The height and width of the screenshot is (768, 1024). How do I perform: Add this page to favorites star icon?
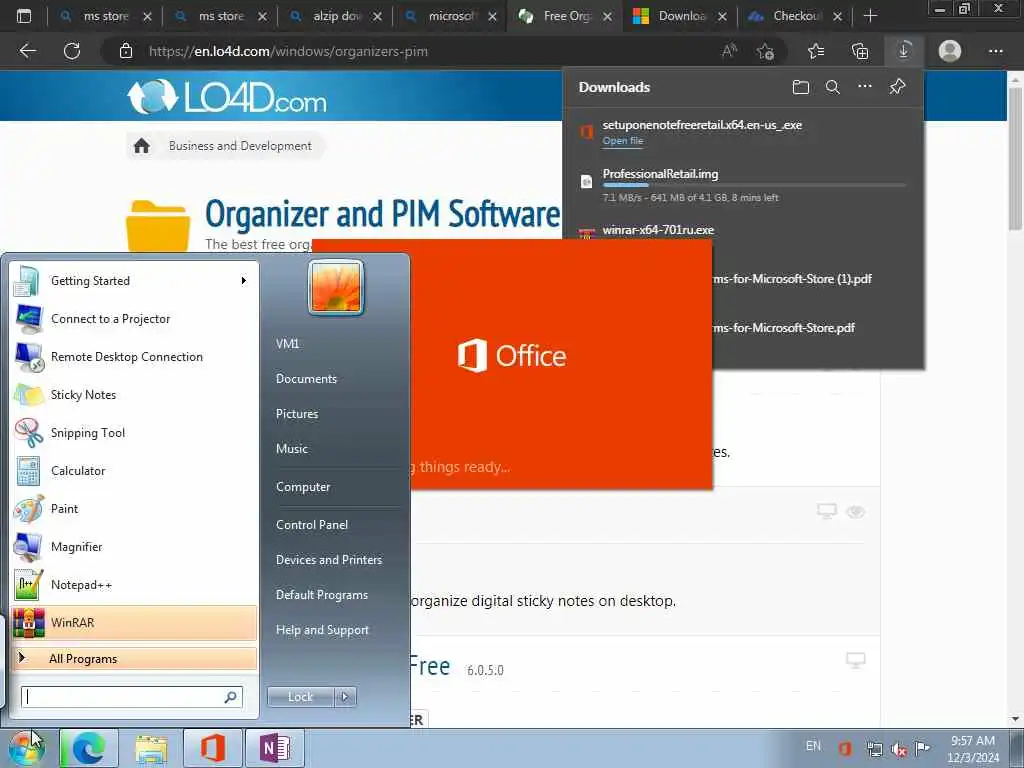pyautogui.click(x=765, y=51)
